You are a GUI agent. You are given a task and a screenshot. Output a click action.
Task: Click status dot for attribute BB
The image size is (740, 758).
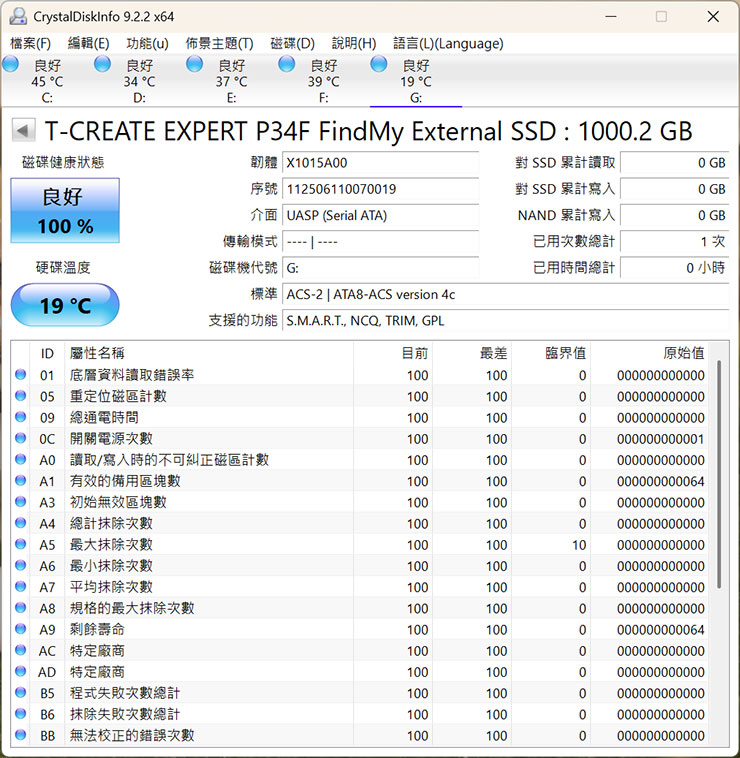(20, 735)
